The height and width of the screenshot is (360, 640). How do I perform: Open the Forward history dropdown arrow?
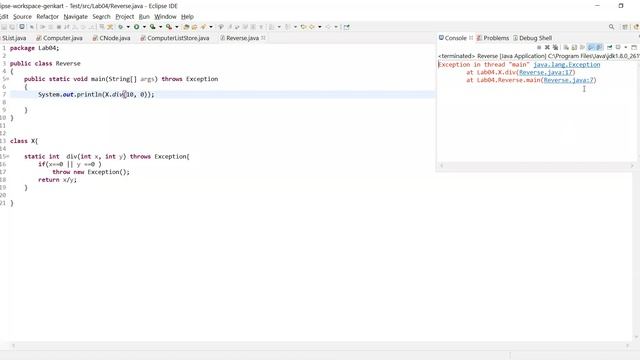click(336, 27)
